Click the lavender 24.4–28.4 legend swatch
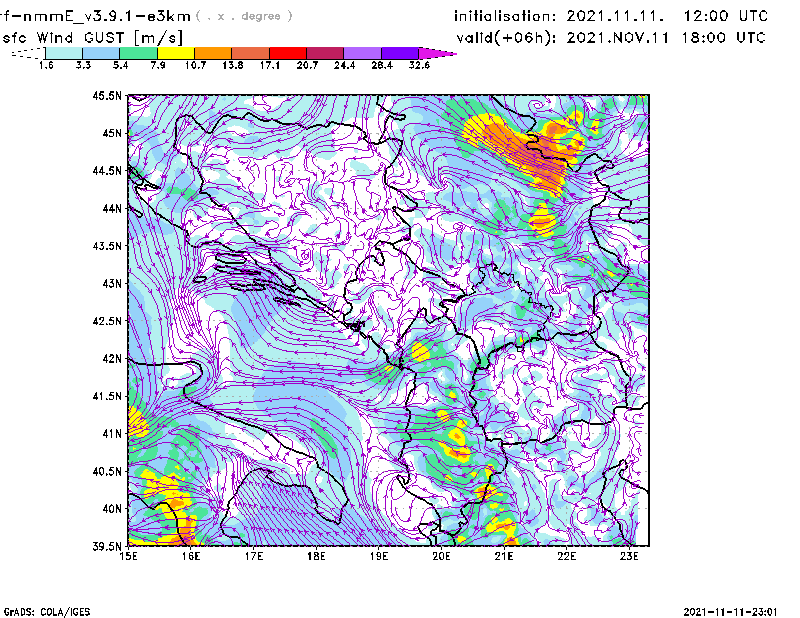The image size is (800, 618). 363,53
